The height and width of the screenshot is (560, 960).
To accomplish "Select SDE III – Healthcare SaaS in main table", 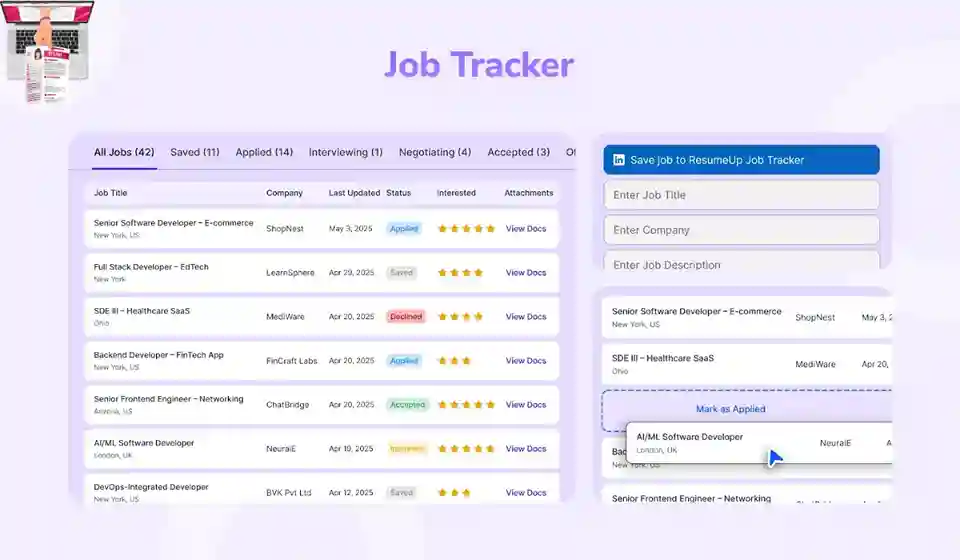I will click(141, 311).
